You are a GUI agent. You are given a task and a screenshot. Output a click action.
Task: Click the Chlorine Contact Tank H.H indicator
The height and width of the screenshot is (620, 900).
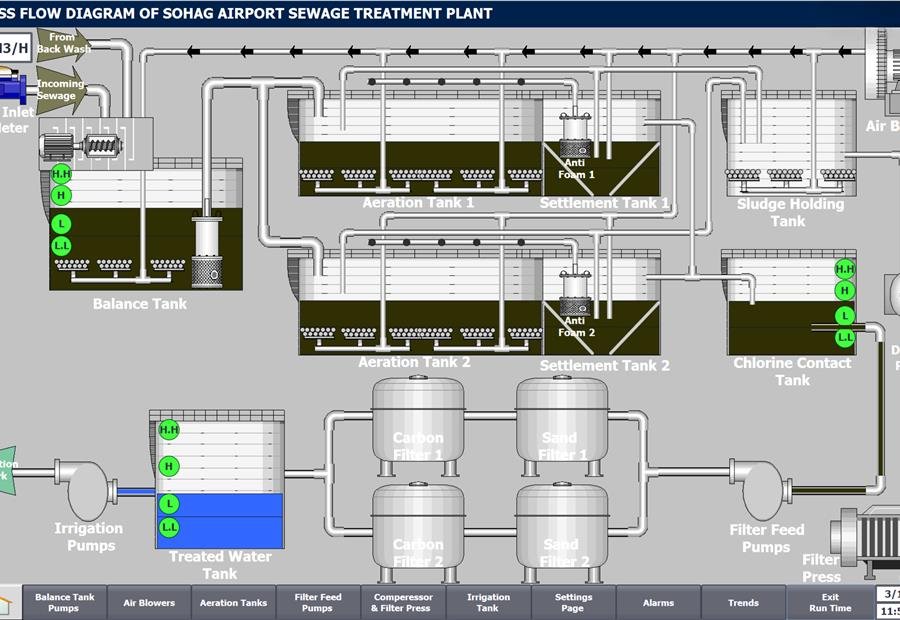click(844, 269)
